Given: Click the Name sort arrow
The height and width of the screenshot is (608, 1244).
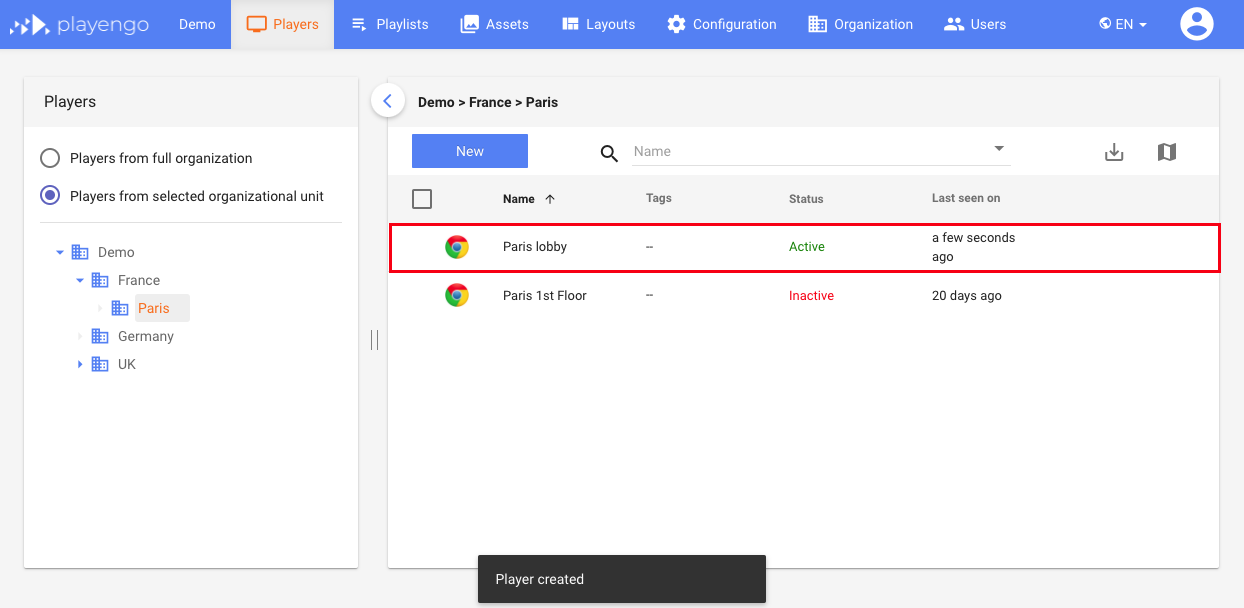Looking at the screenshot, I should click(x=550, y=199).
